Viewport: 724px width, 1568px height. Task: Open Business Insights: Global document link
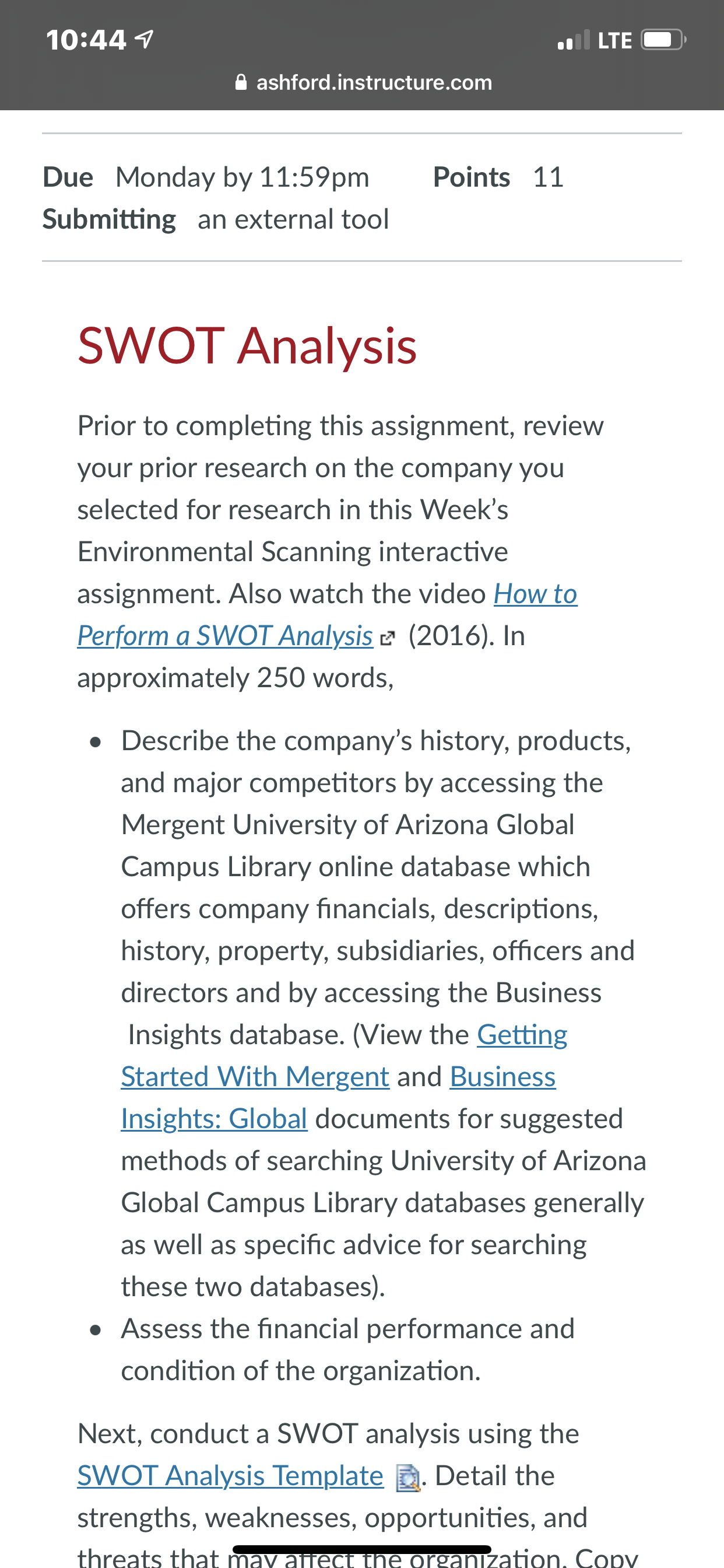tap(338, 1097)
